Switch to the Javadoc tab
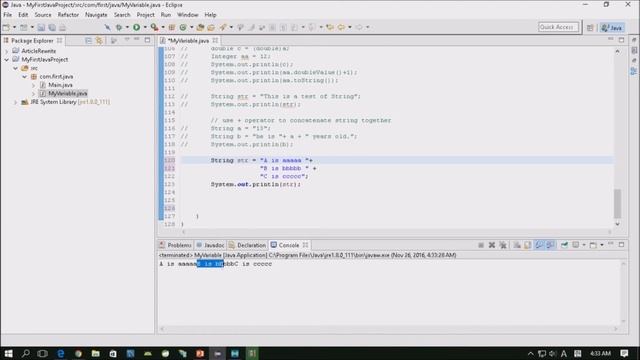Image resolution: width=640 pixels, height=360 pixels. pyautogui.click(x=211, y=245)
